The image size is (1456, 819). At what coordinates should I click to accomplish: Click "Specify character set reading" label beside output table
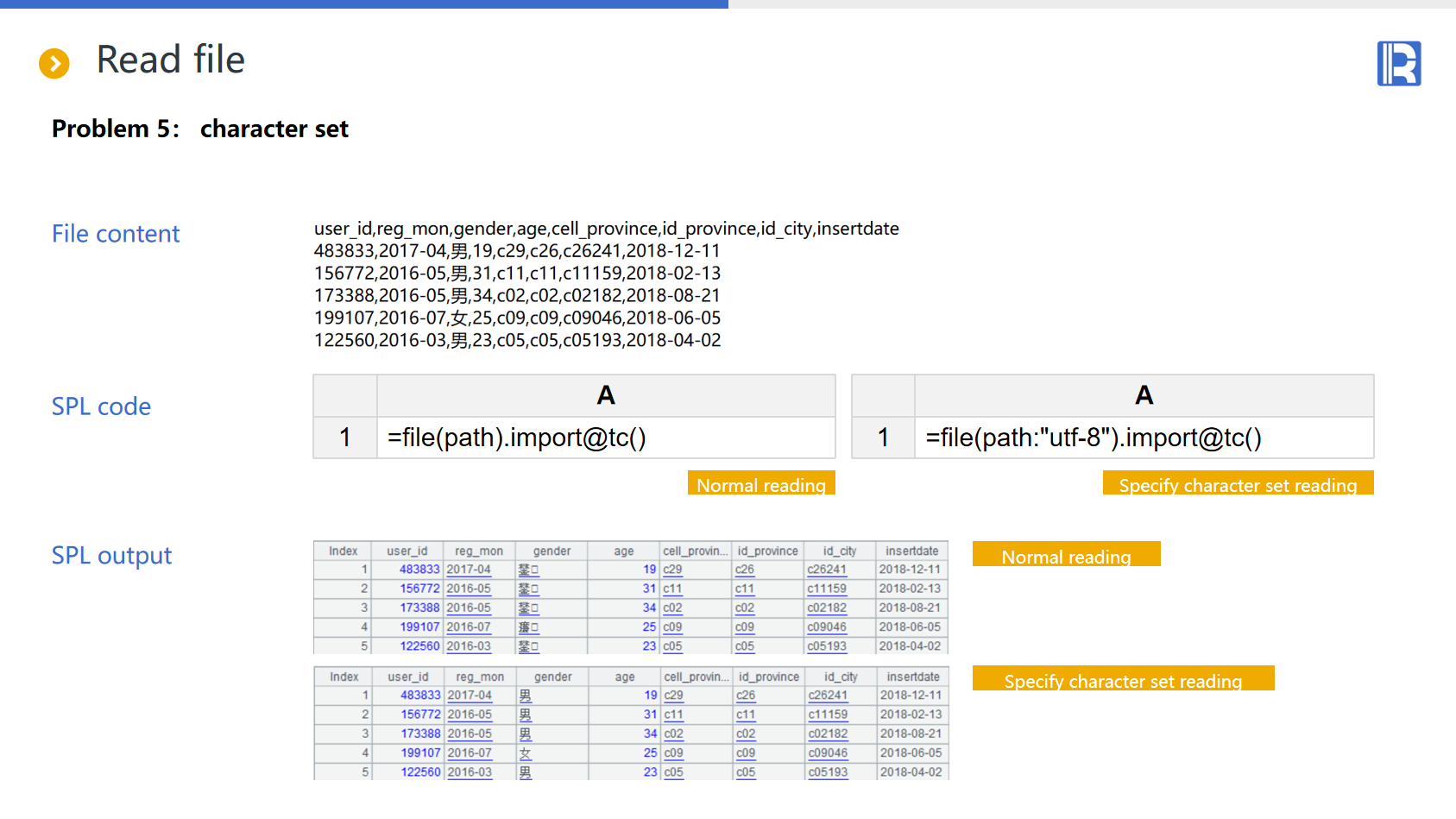click(1123, 680)
